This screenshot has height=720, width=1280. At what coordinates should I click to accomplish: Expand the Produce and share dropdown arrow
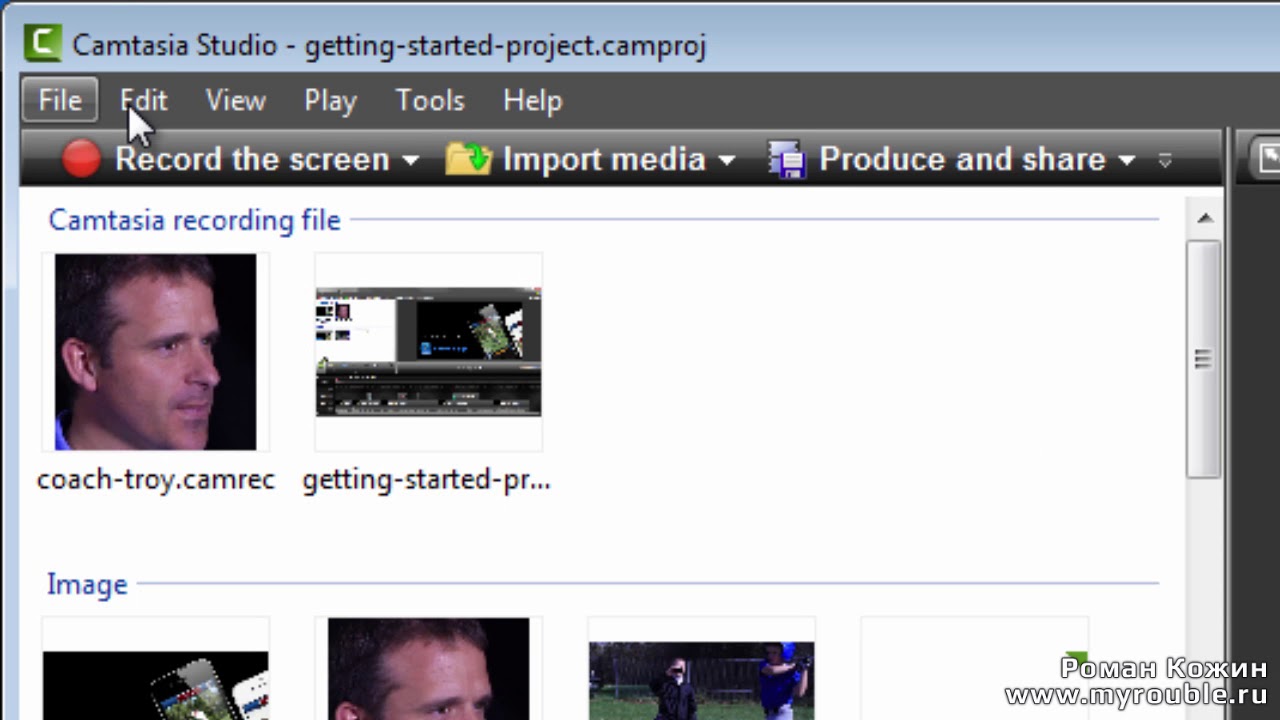(x=1127, y=160)
